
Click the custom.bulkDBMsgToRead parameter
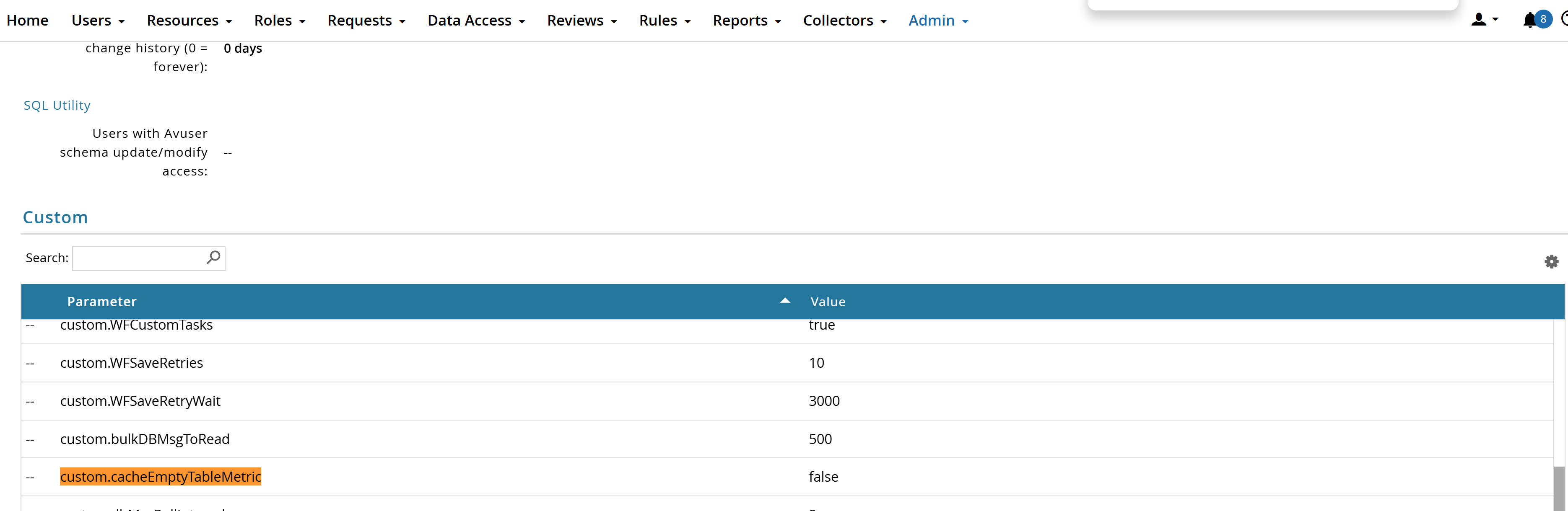[145, 439]
